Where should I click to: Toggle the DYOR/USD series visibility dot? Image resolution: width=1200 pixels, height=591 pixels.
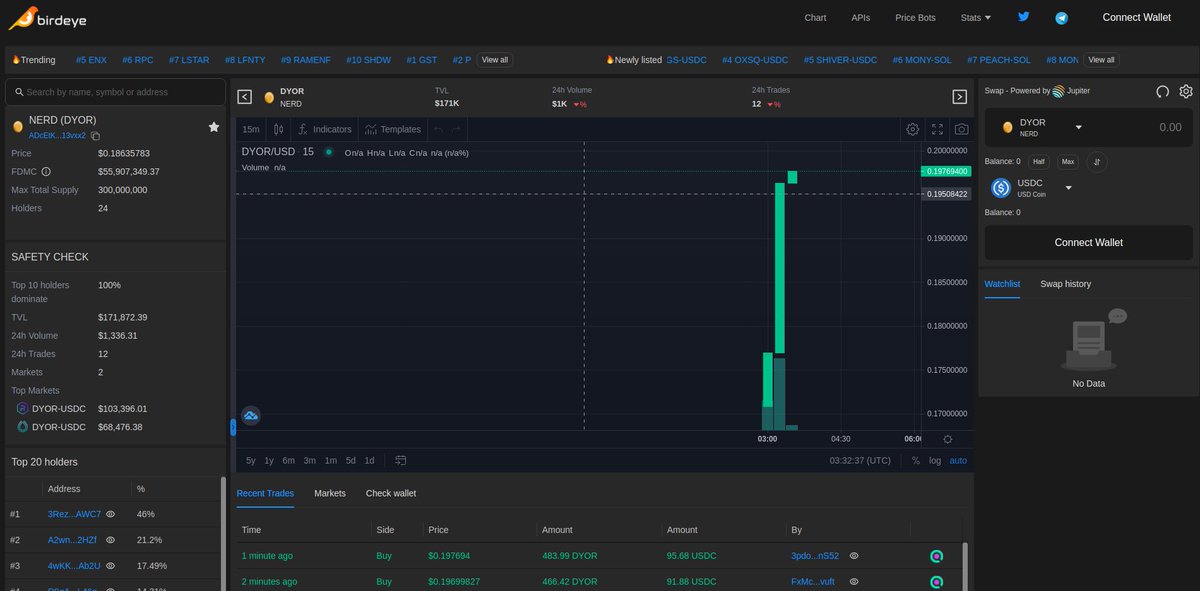328,152
